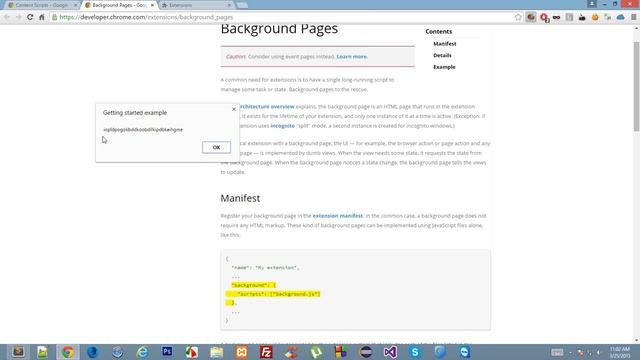Viewport: 640px width, 360px height.
Task: Open XAMPP from the taskbar
Action: click(241, 352)
